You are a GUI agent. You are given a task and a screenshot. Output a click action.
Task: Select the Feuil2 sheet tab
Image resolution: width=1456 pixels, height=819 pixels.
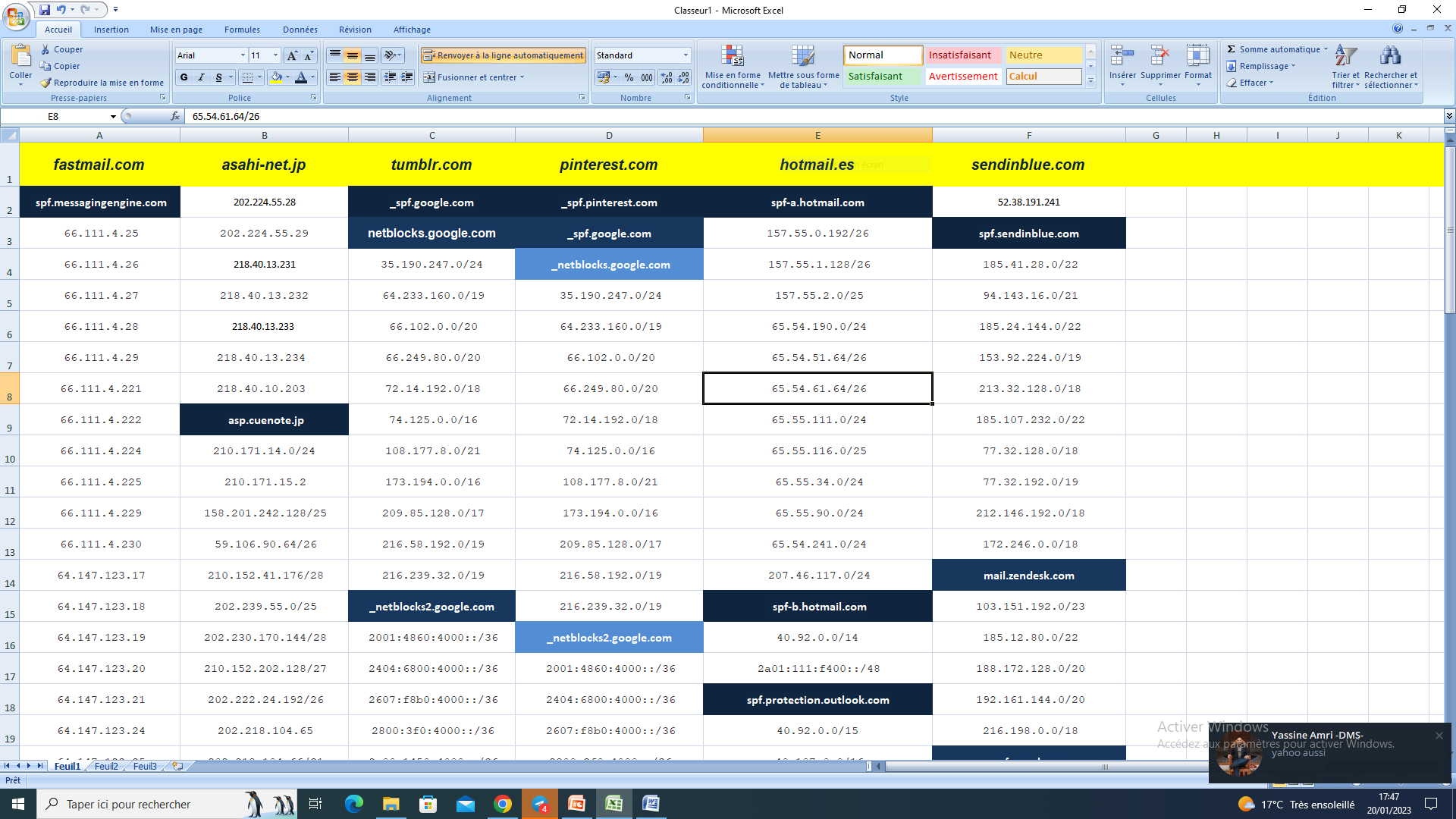click(x=106, y=767)
